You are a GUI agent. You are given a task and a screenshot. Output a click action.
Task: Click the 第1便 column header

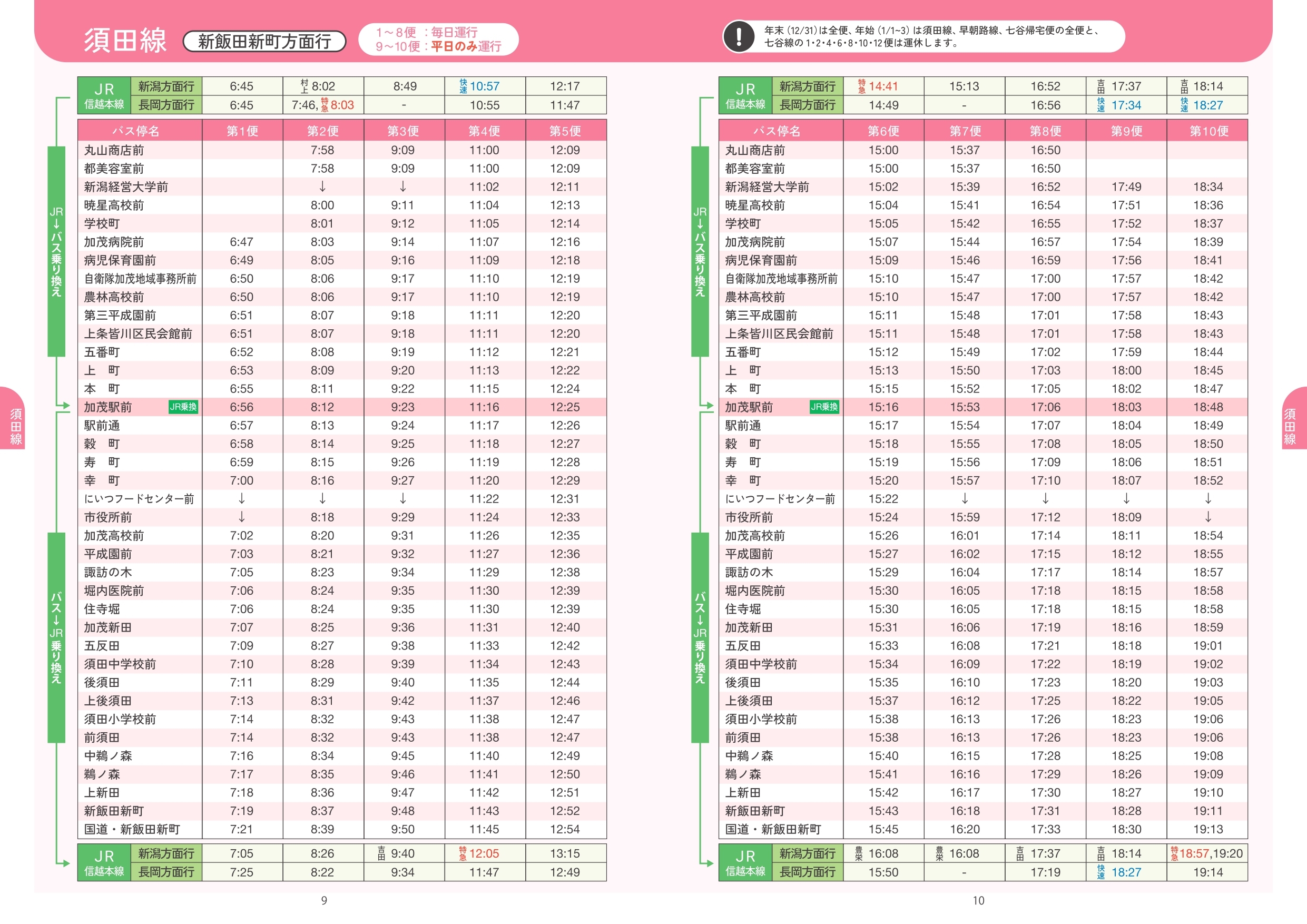tap(242, 132)
